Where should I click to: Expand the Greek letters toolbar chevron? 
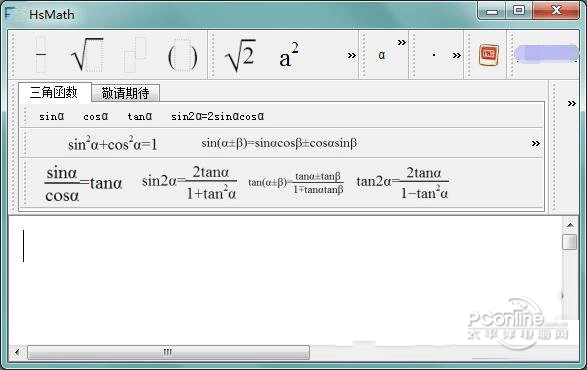click(402, 42)
